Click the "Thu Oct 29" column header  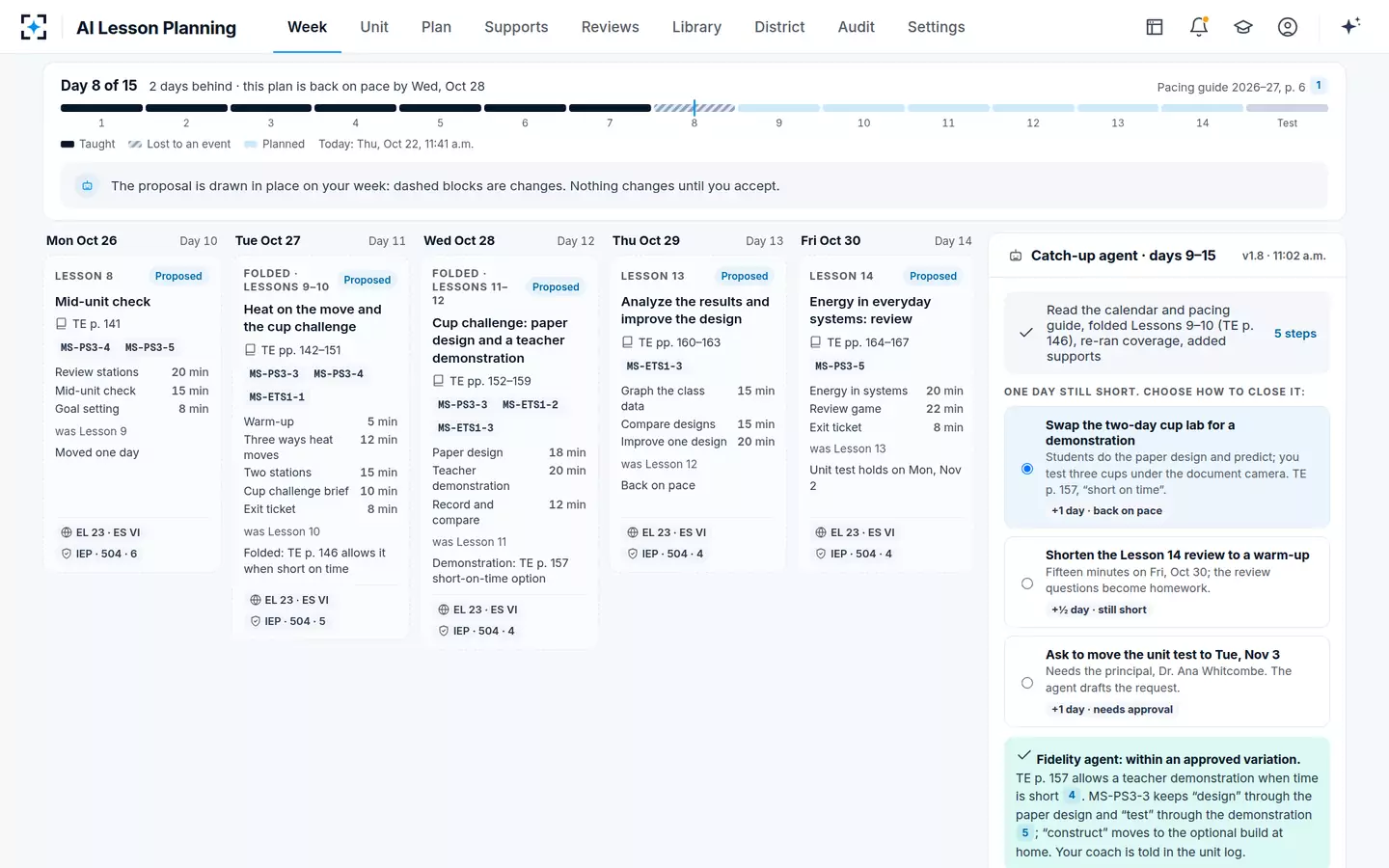tap(646, 241)
